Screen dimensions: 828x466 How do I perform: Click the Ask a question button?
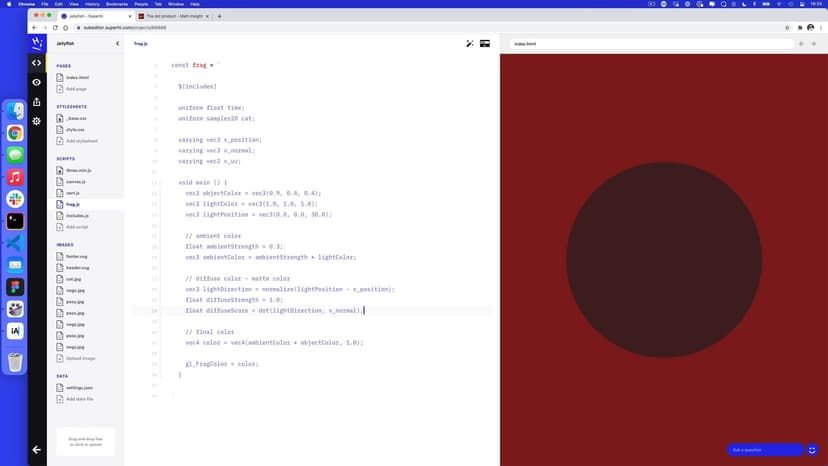coord(765,450)
